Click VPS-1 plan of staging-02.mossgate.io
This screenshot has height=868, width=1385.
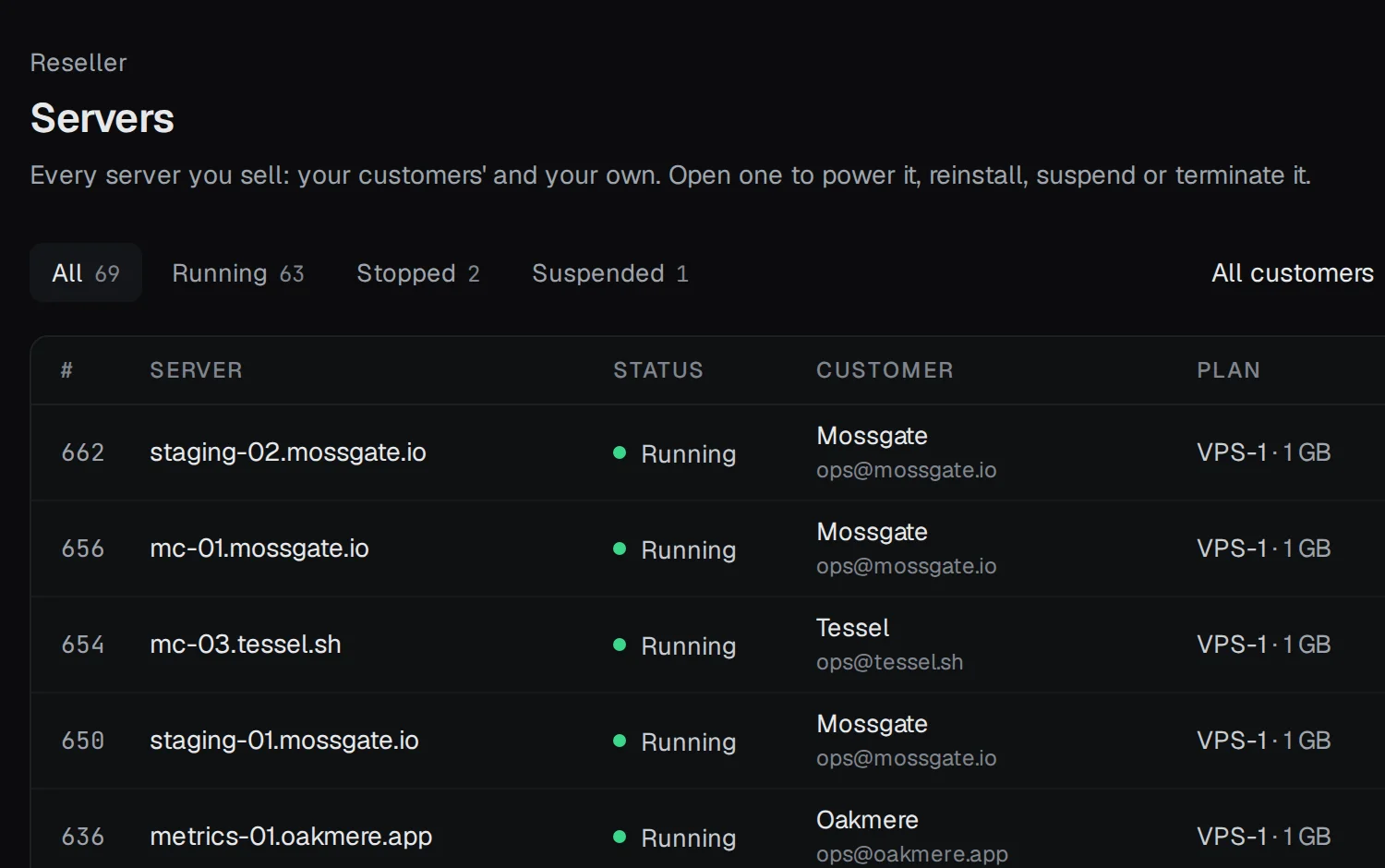click(x=1264, y=452)
